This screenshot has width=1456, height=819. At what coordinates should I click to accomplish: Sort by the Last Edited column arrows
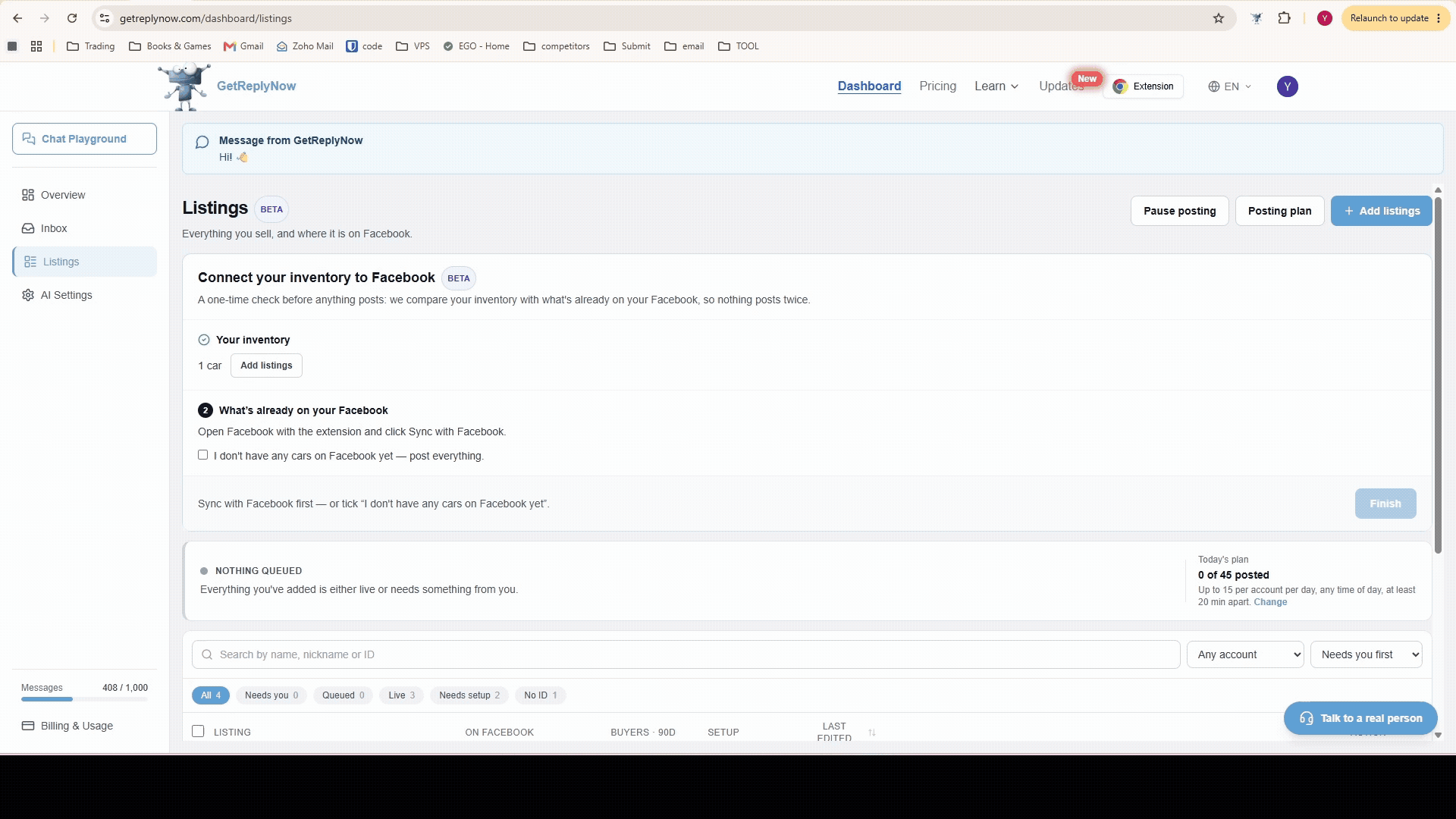click(x=872, y=733)
